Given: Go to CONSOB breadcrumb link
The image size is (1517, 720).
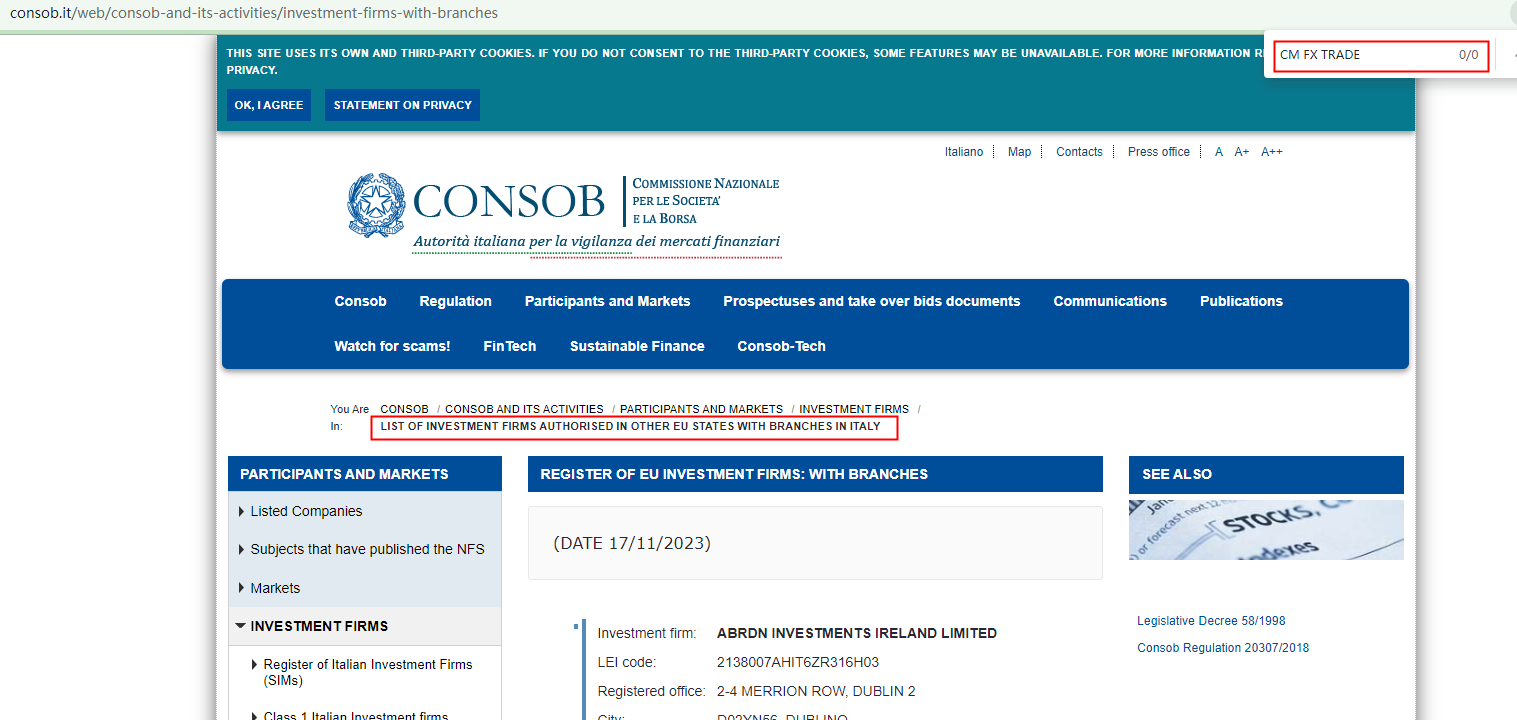Looking at the screenshot, I should point(404,409).
